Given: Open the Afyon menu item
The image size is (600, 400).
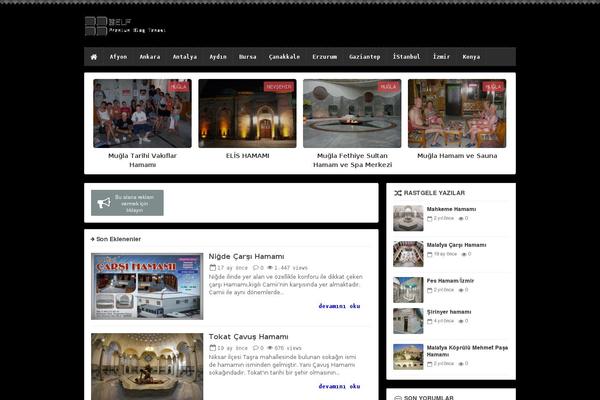Looking at the screenshot, I should (118, 57).
